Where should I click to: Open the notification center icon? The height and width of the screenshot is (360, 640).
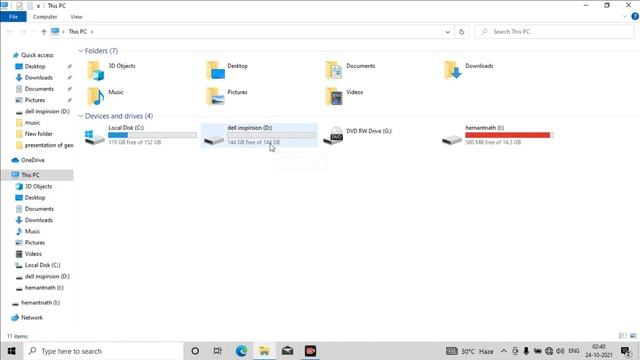tap(625, 351)
